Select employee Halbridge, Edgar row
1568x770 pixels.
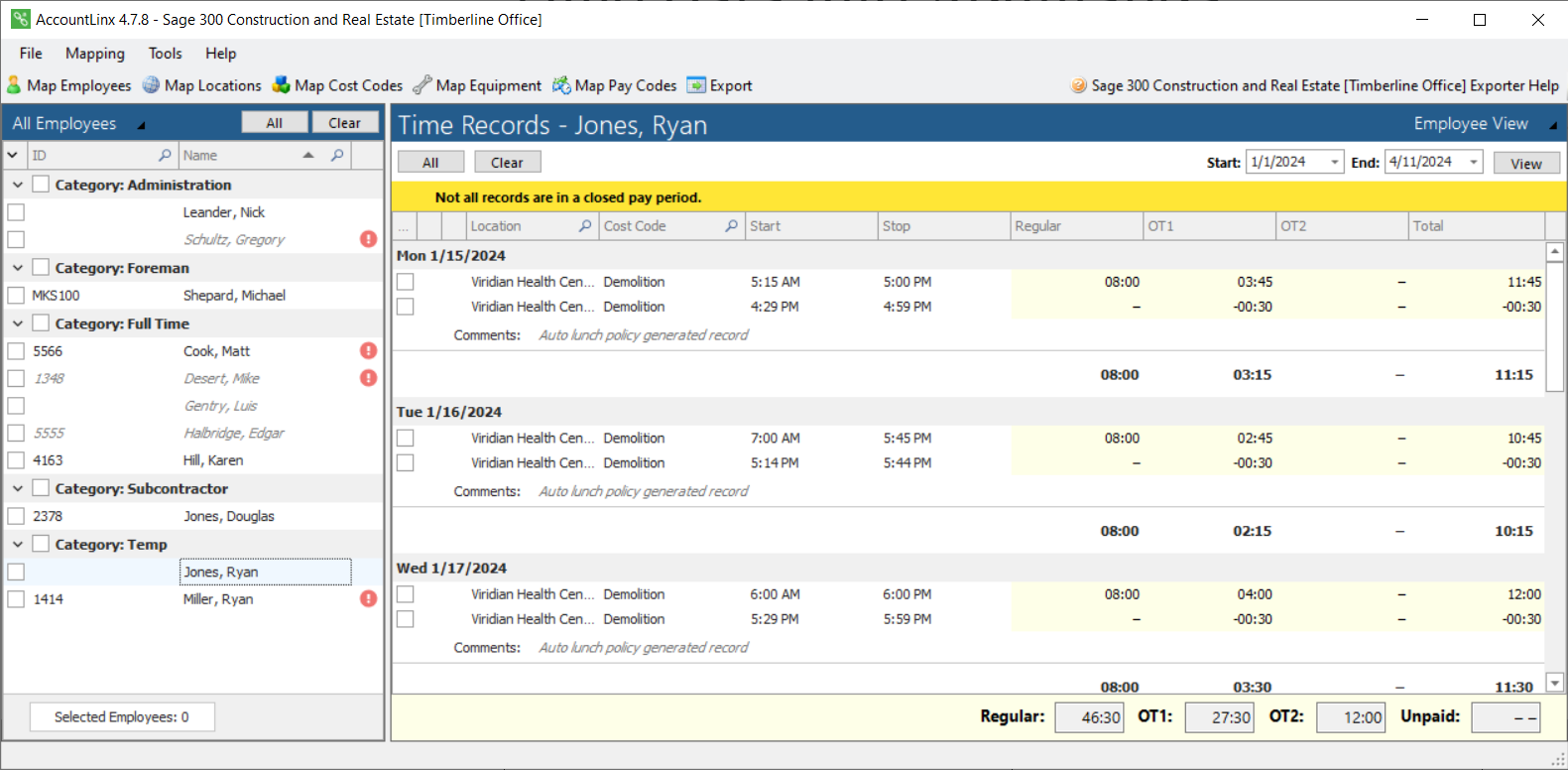coord(193,433)
